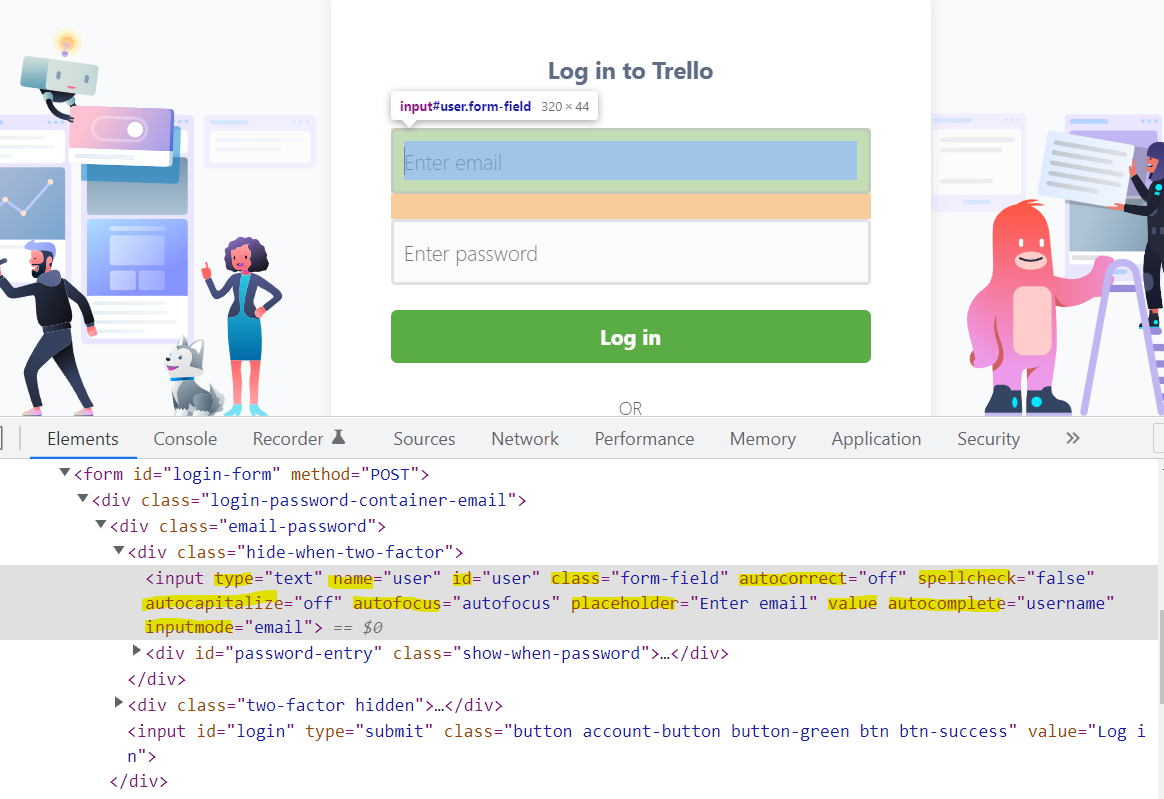
Task: Collapse the email-password div node
Action: tap(101, 525)
